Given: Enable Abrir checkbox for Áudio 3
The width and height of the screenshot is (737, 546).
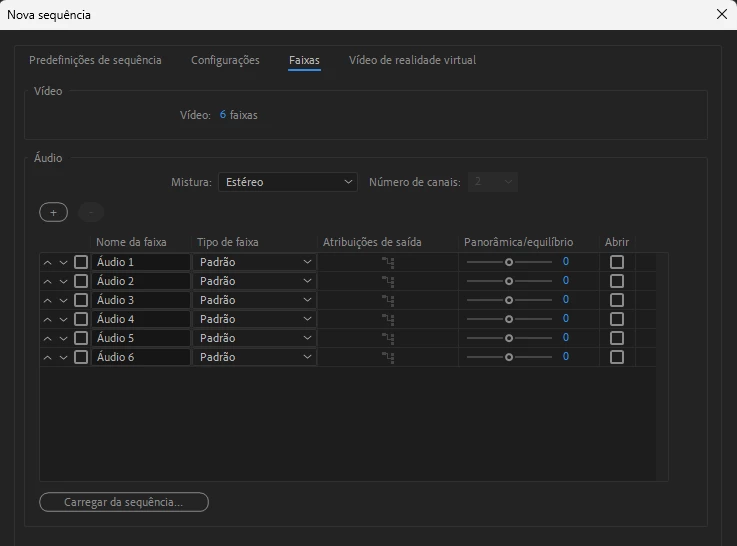Looking at the screenshot, I should pos(617,300).
